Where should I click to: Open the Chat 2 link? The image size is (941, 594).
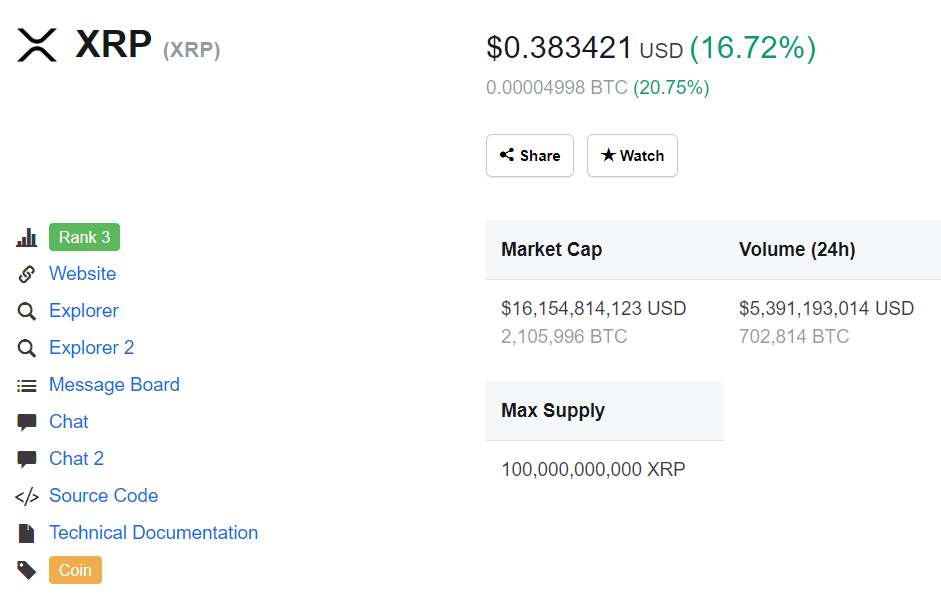pos(76,459)
